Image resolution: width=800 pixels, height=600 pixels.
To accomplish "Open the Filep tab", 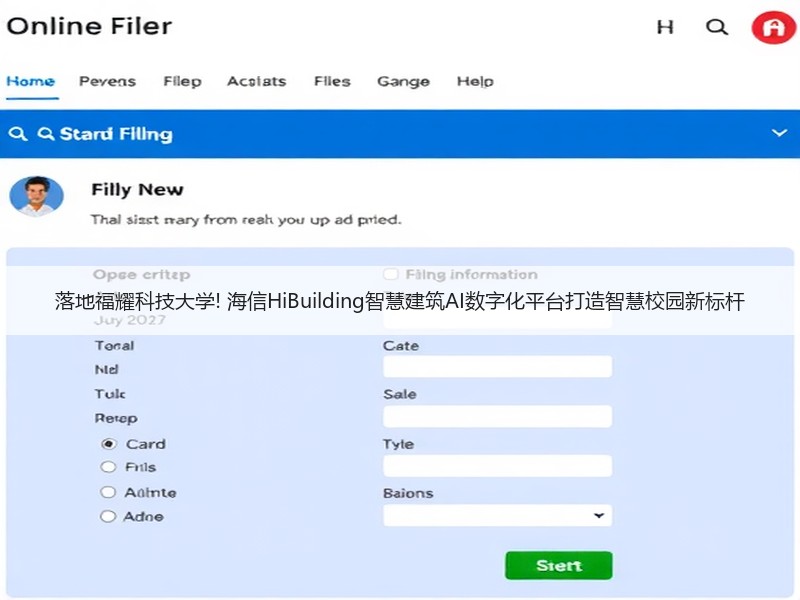I will (182, 81).
